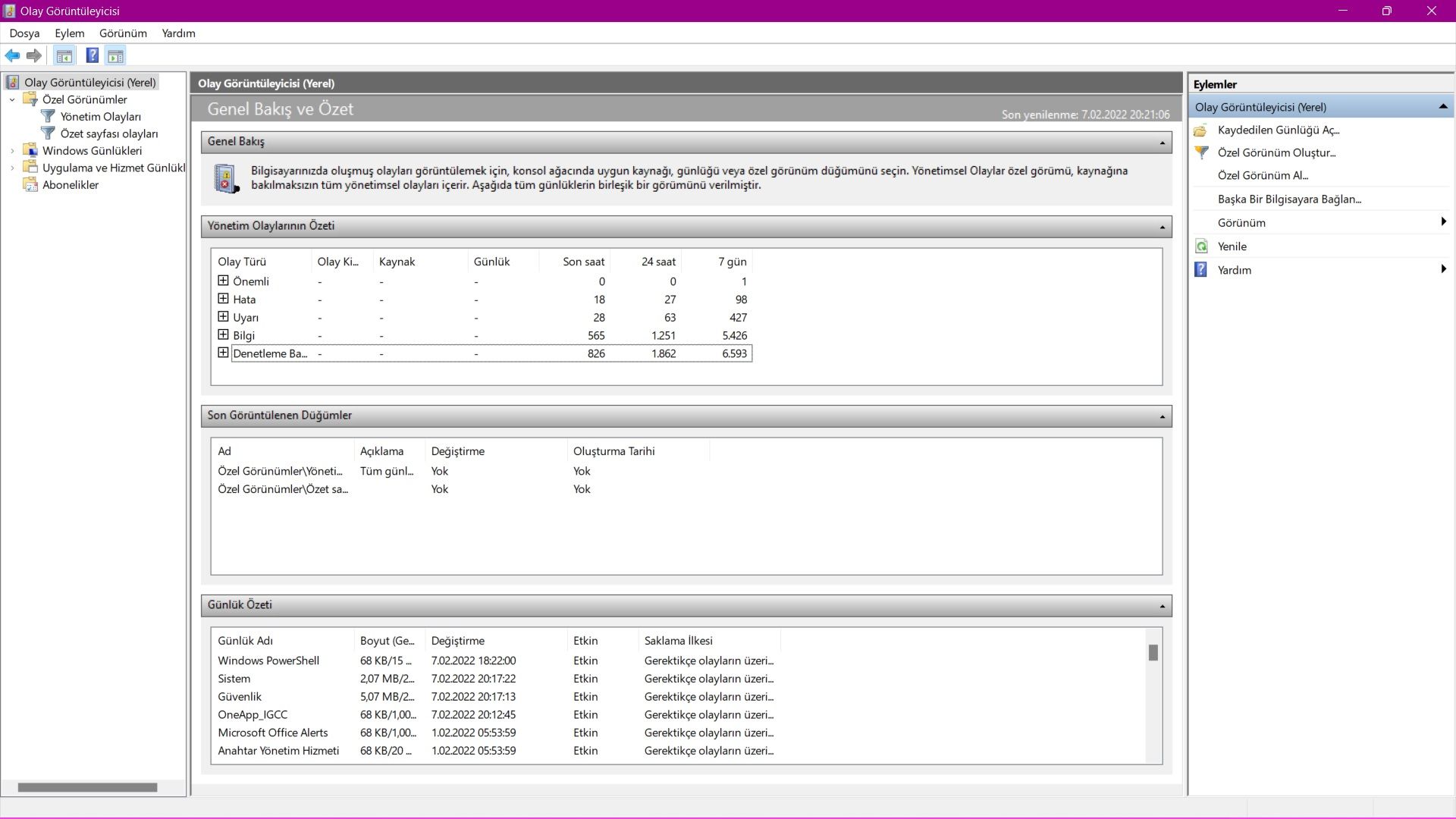Click the blue help toolbar icon

(x=92, y=55)
